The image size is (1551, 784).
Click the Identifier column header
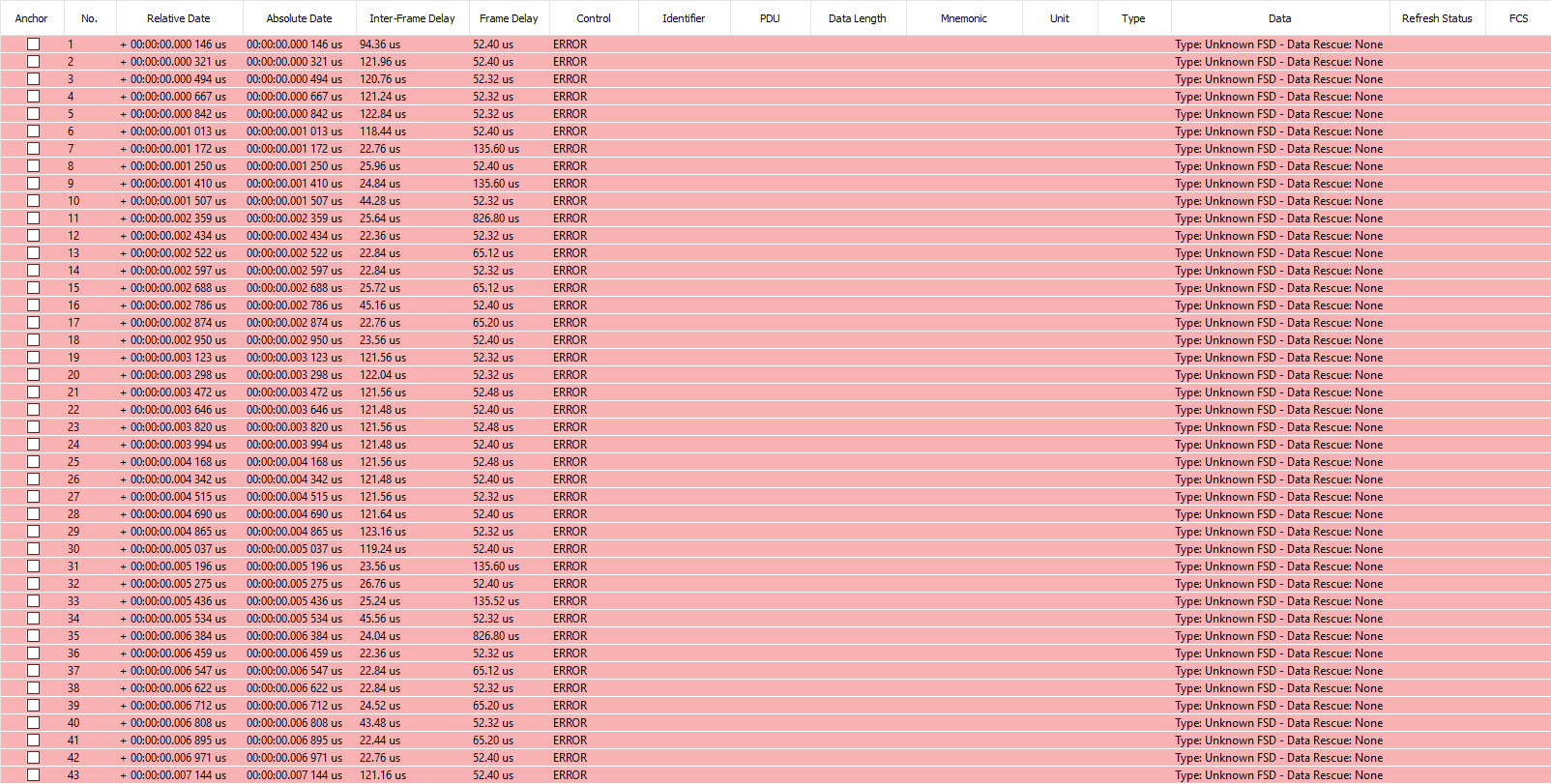684,18
